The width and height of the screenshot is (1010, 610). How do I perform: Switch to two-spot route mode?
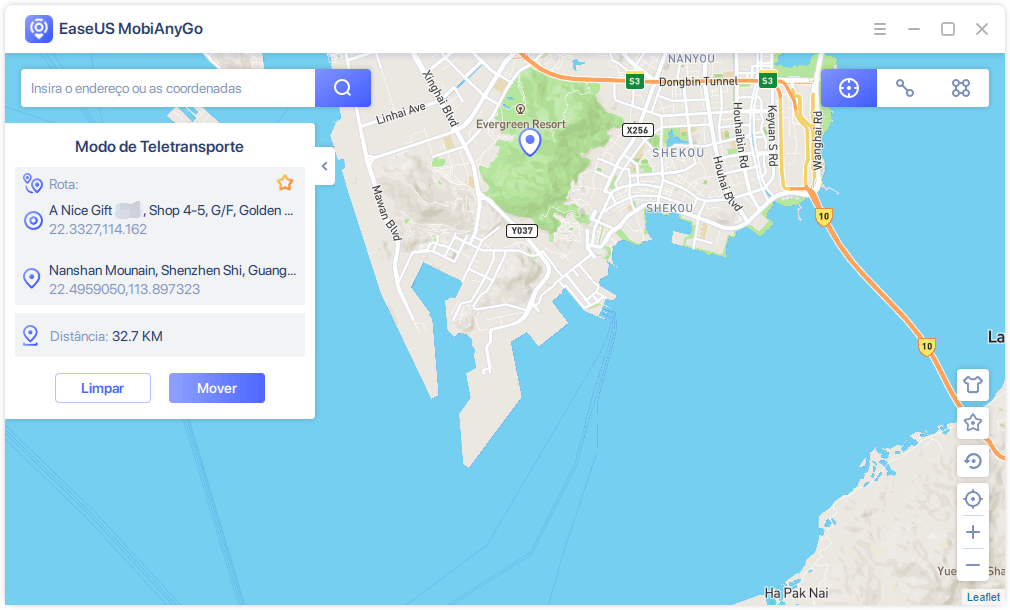[905, 88]
